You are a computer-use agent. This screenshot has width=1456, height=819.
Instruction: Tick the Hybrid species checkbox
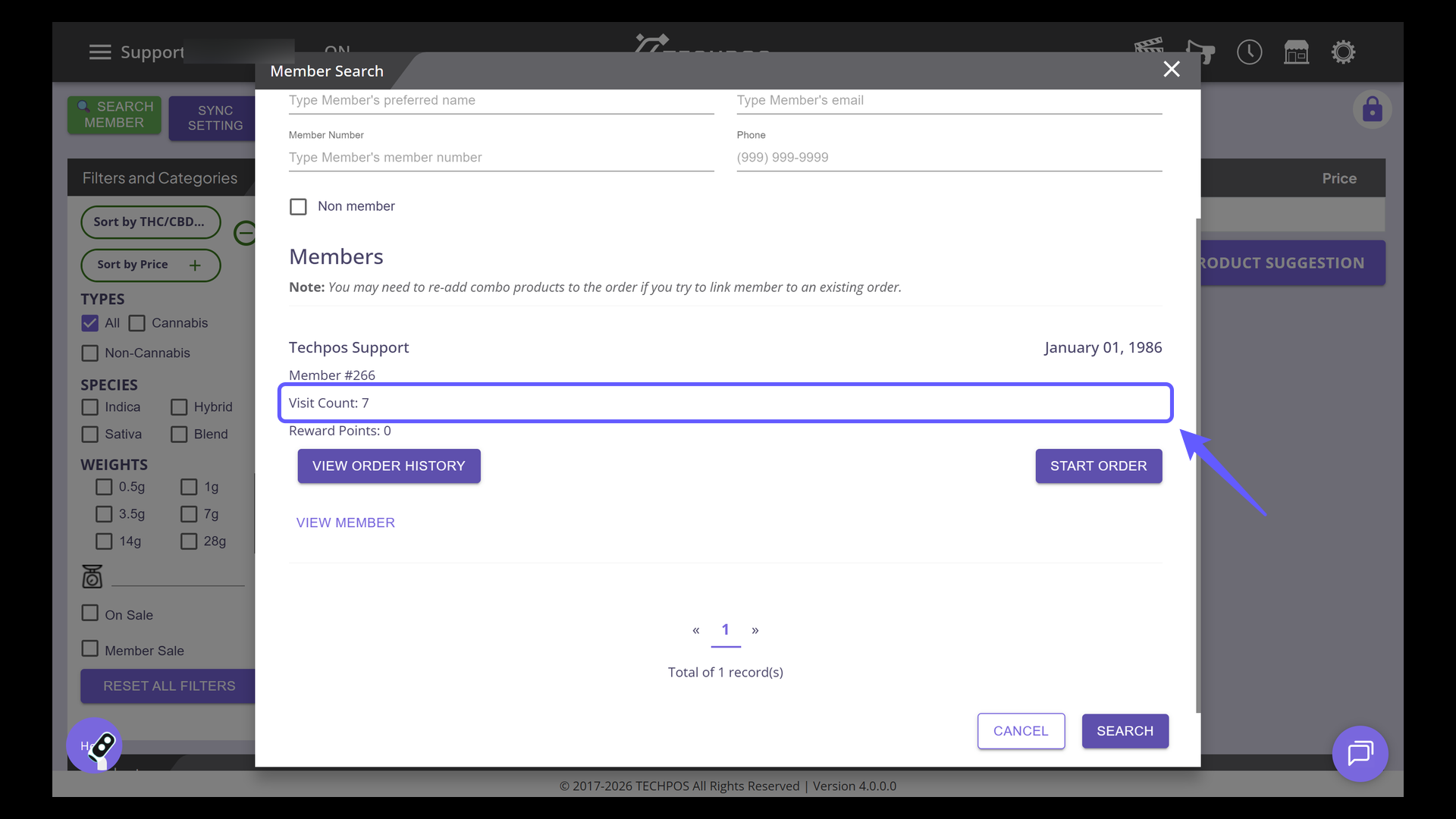(x=179, y=407)
